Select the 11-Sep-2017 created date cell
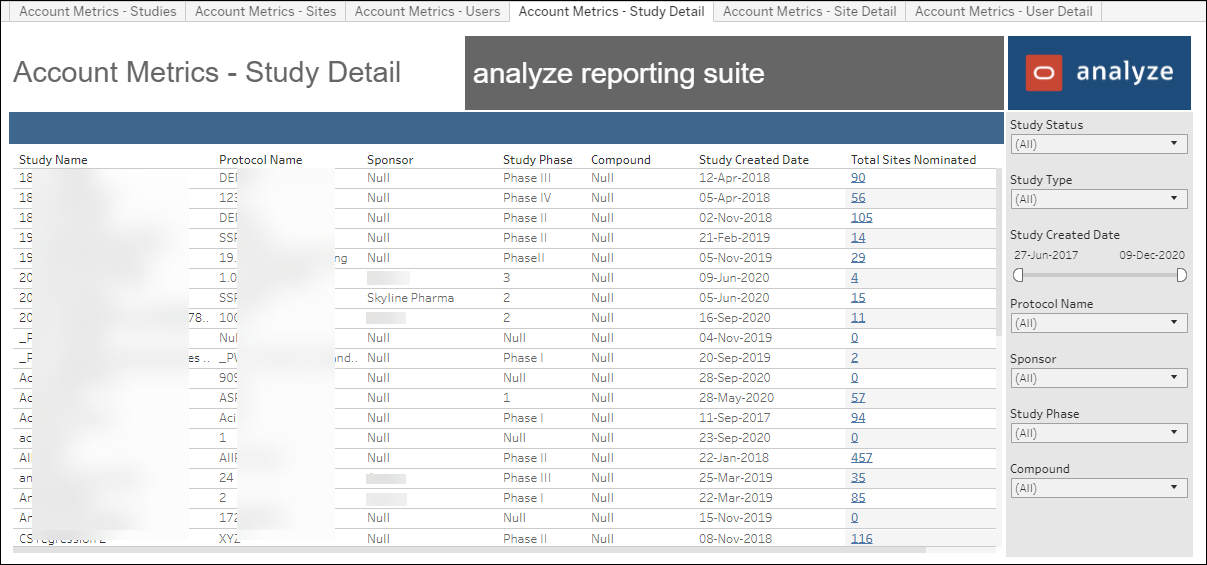This screenshot has width=1207, height=565. (x=735, y=418)
